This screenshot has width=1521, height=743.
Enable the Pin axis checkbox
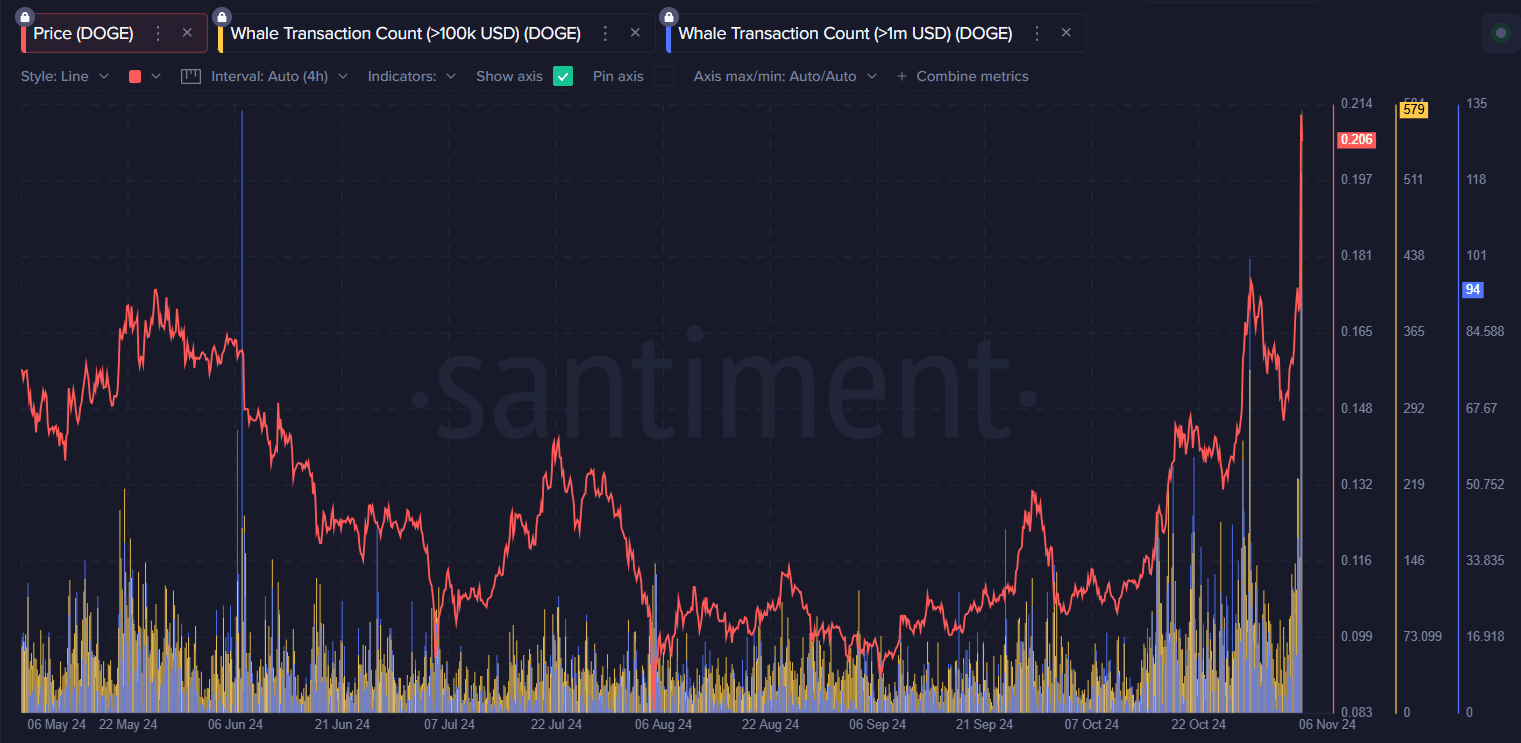(664, 76)
